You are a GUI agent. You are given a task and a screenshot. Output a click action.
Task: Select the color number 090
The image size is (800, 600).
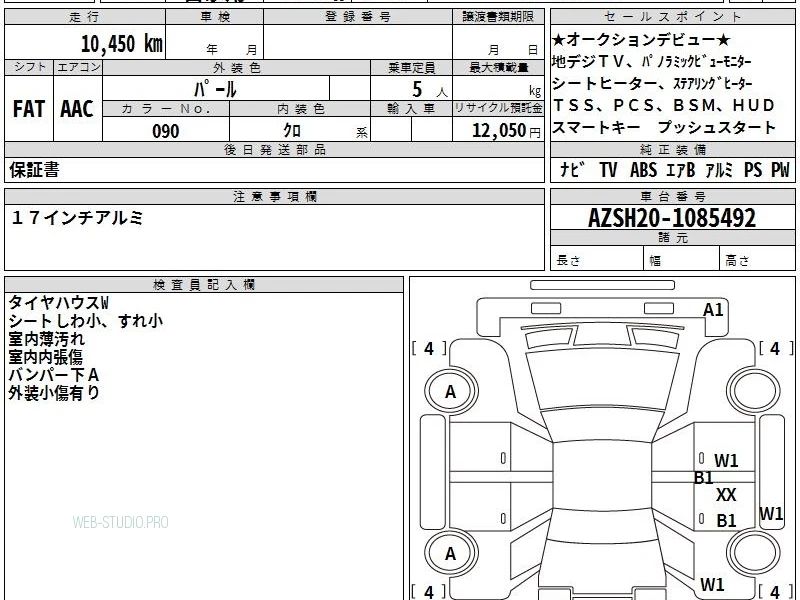(x=166, y=131)
